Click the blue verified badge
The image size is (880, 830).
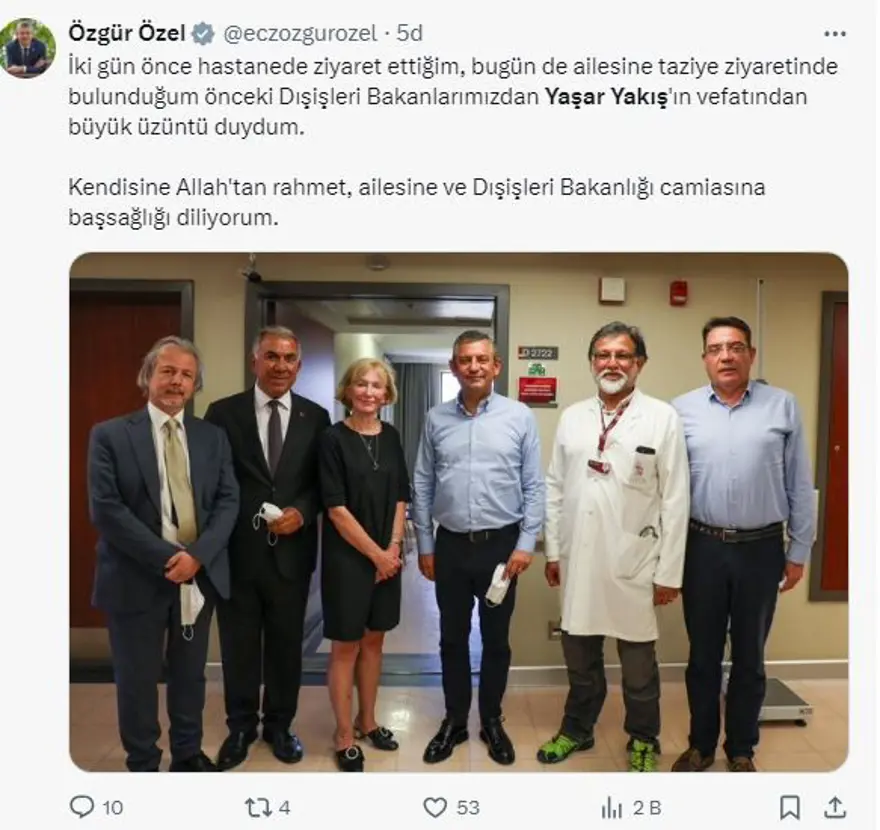pos(203,34)
